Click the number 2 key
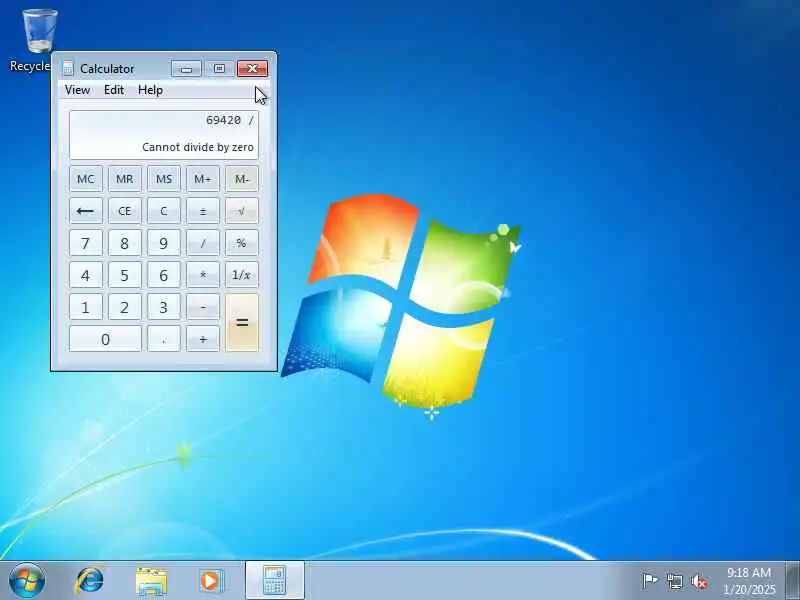The width and height of the screenshot is (800, 600). (124, 307)
